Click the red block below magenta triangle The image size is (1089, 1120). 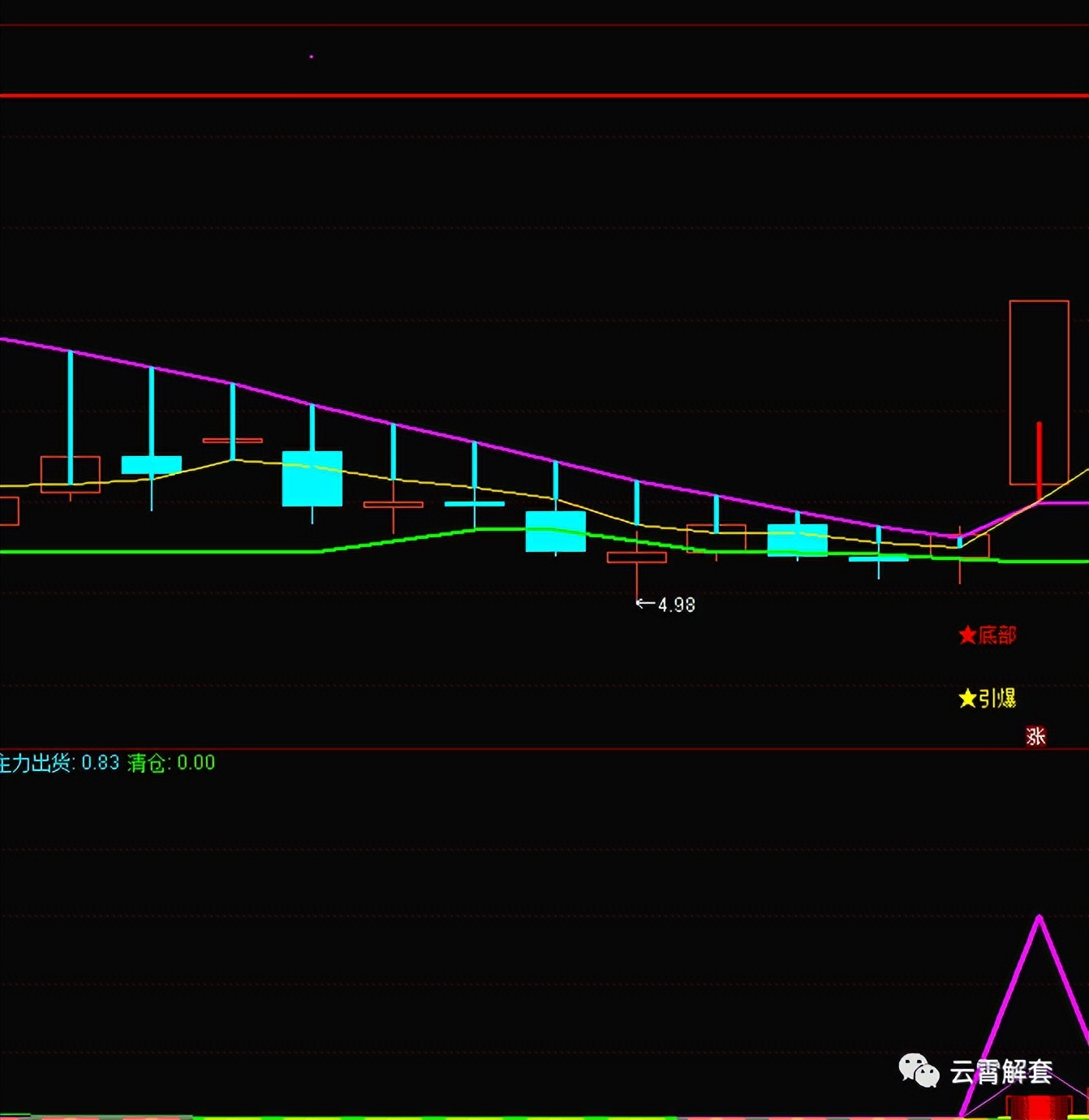[1039, 1107]
